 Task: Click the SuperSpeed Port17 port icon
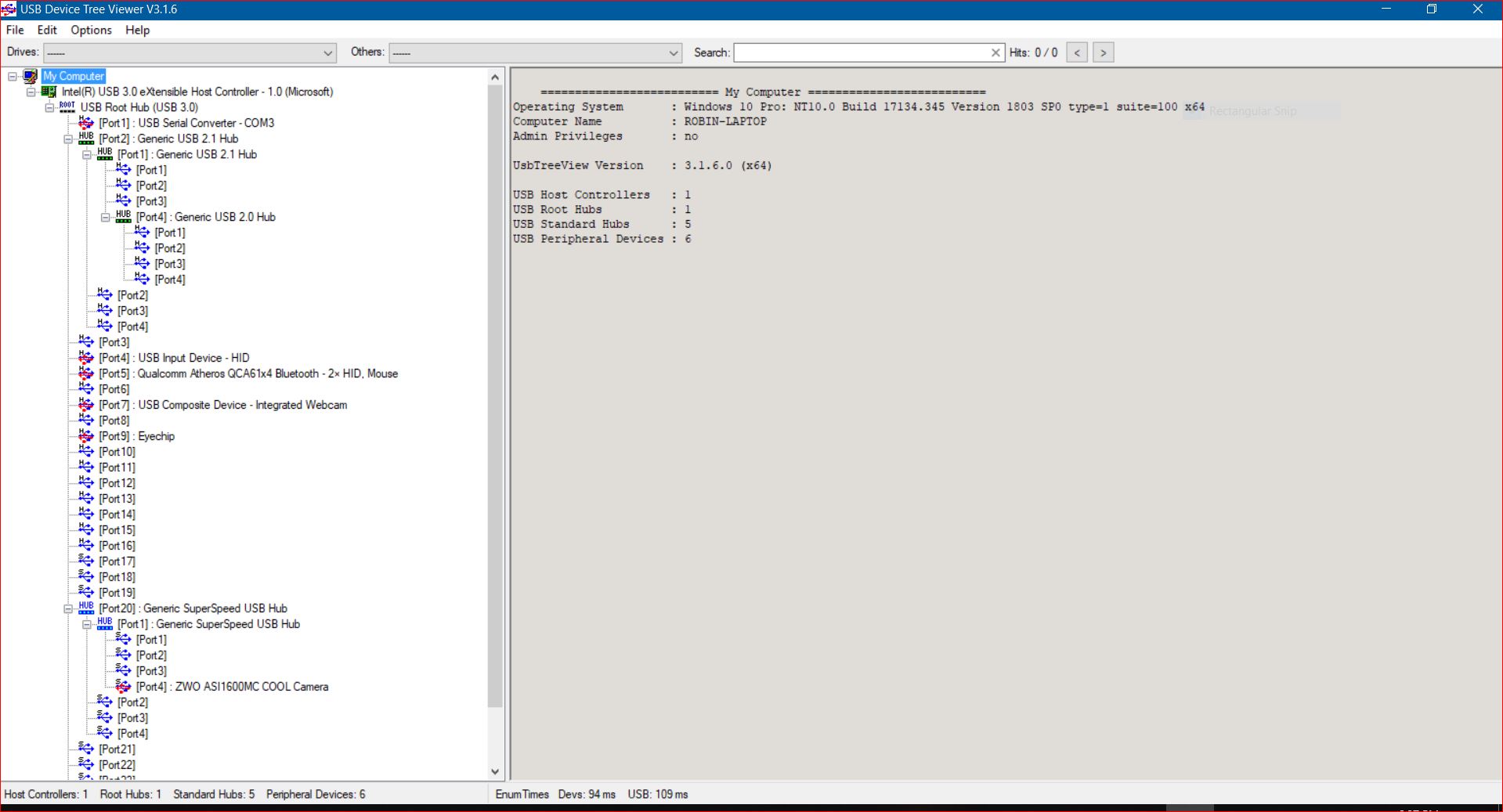tap(86, 561)
